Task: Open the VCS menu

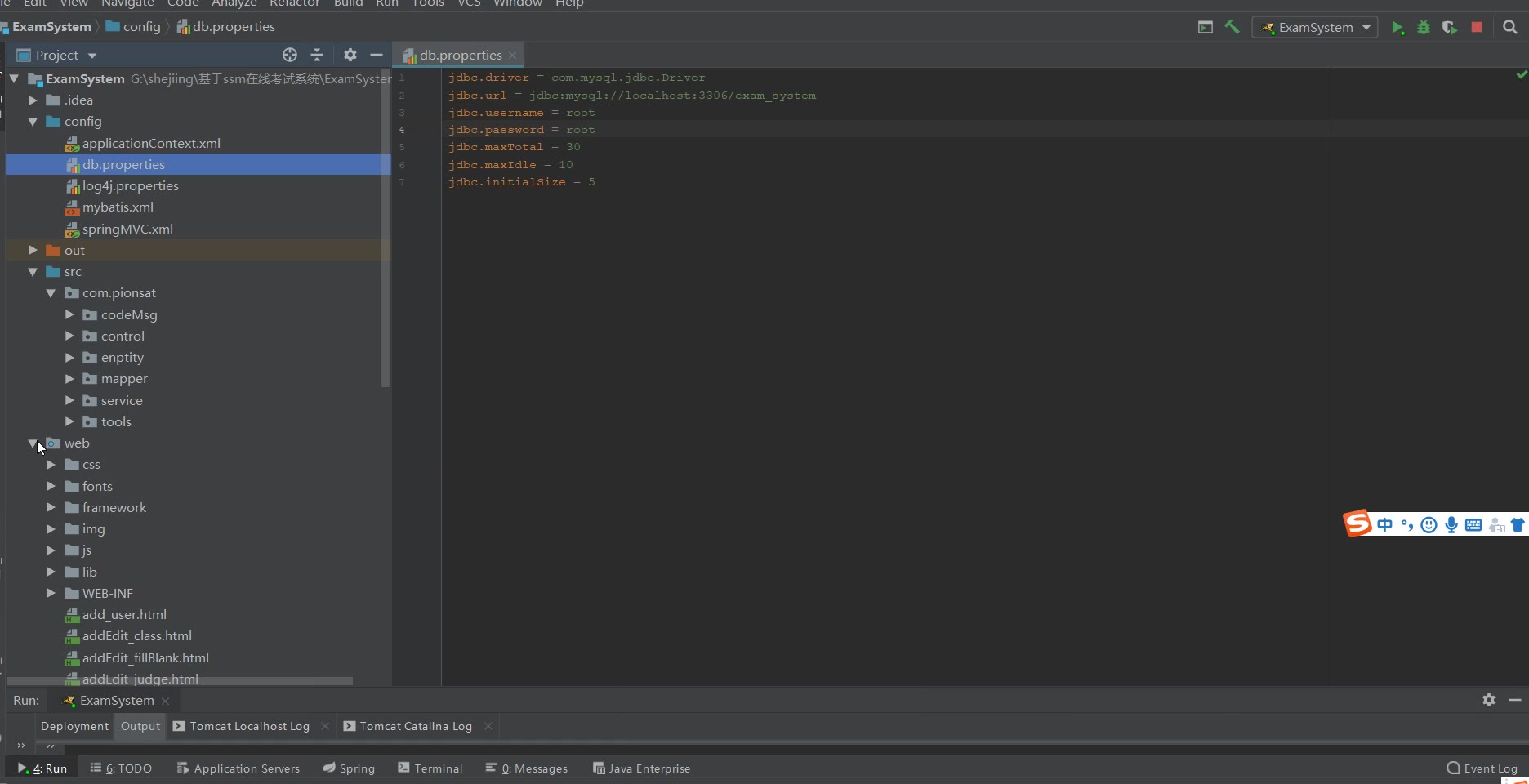Action: 469,3
